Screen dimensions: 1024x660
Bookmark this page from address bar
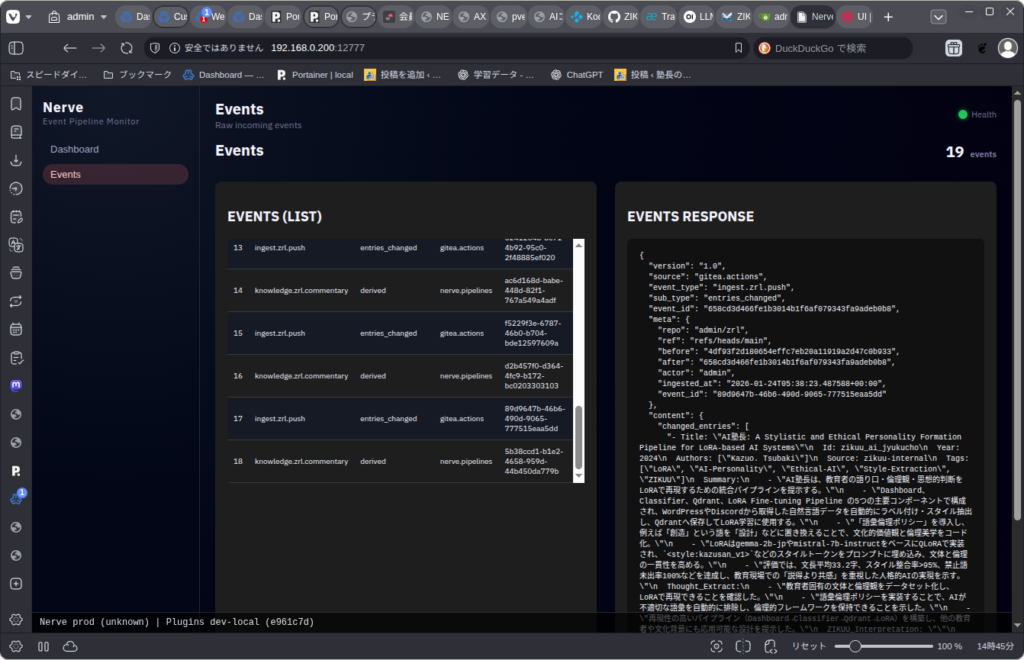[x=738, y=48]
